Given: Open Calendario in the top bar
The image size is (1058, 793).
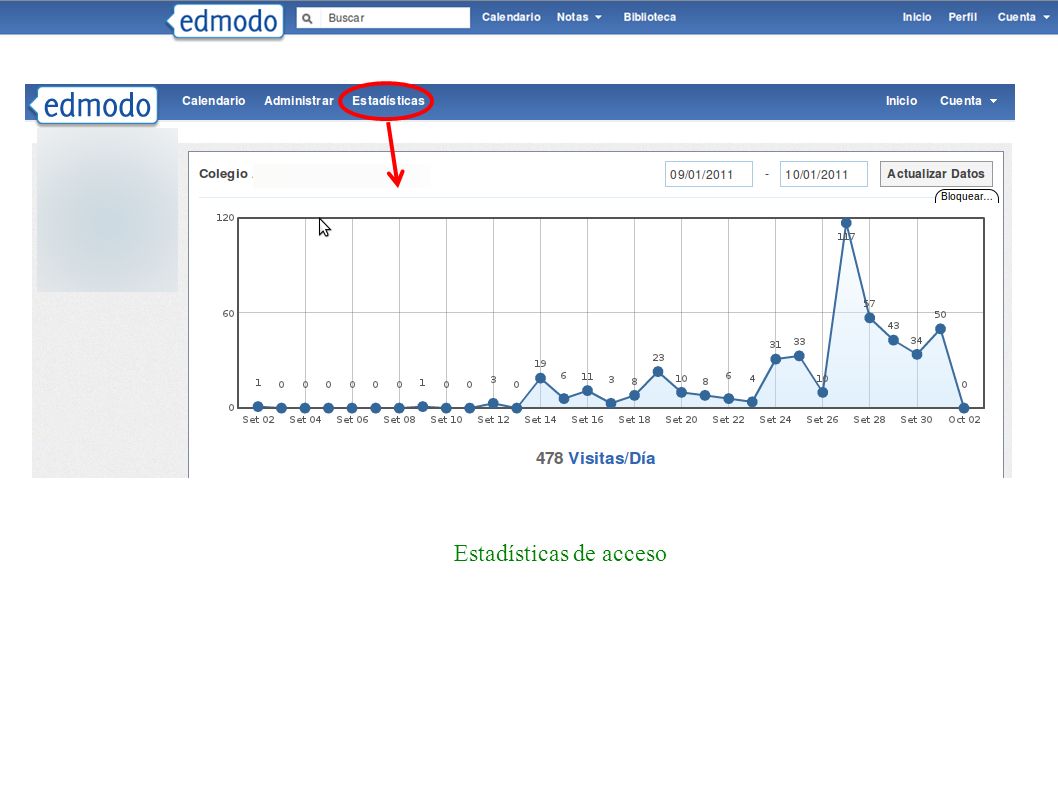Looking at the screenshot, I should point(511,17).
